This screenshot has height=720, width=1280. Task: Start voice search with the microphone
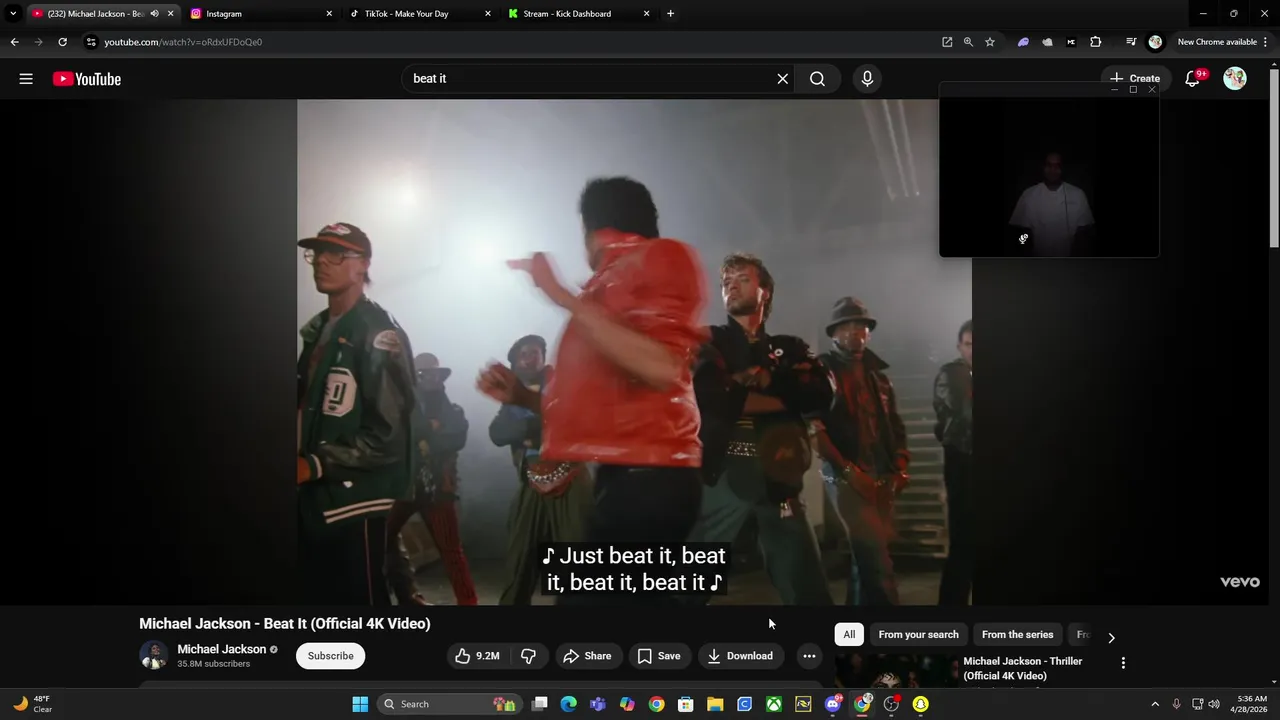867,79
